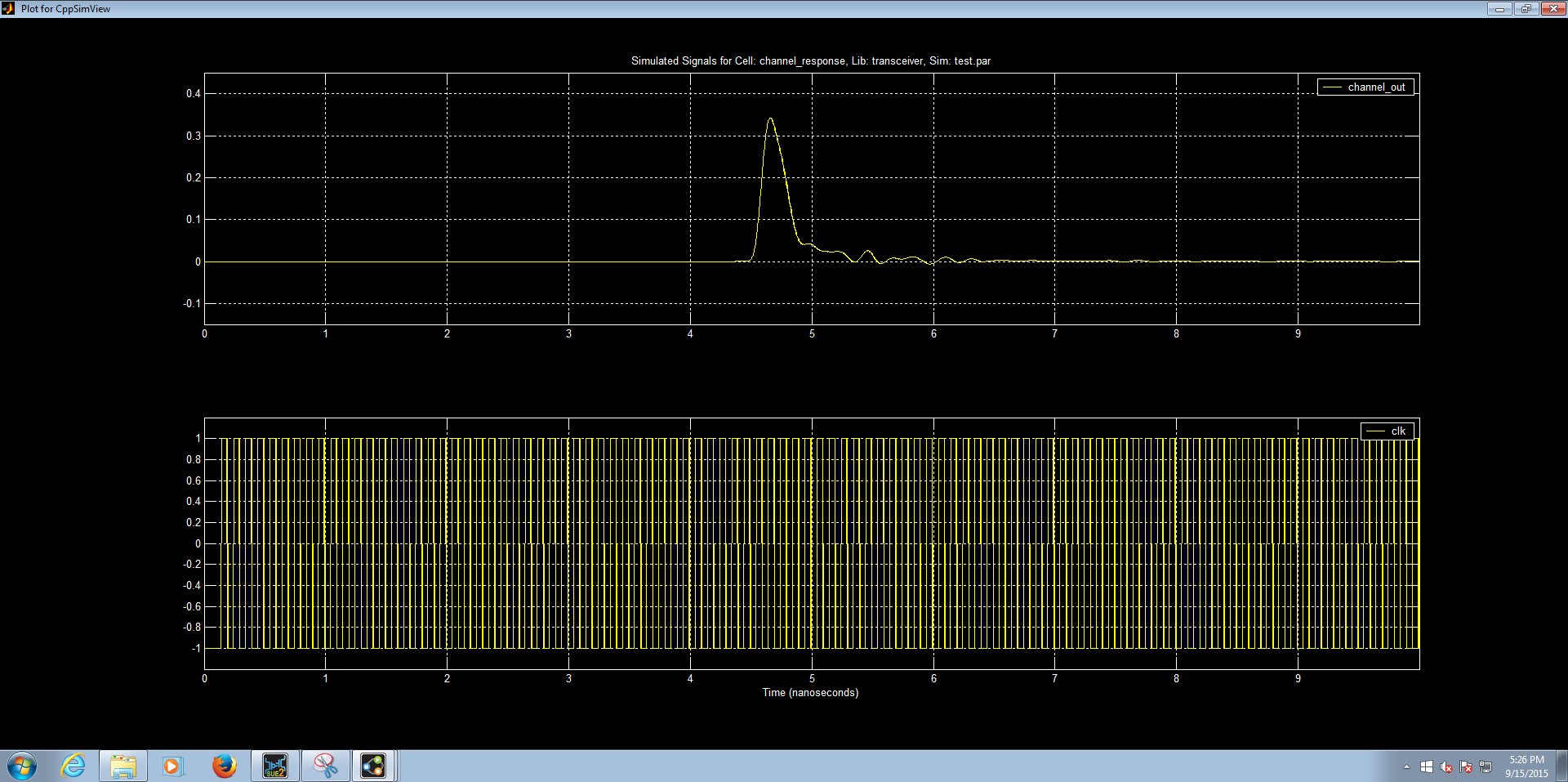Open window menu via CppSimView title bar icon

pyautogui.click(x=8, y=8)
